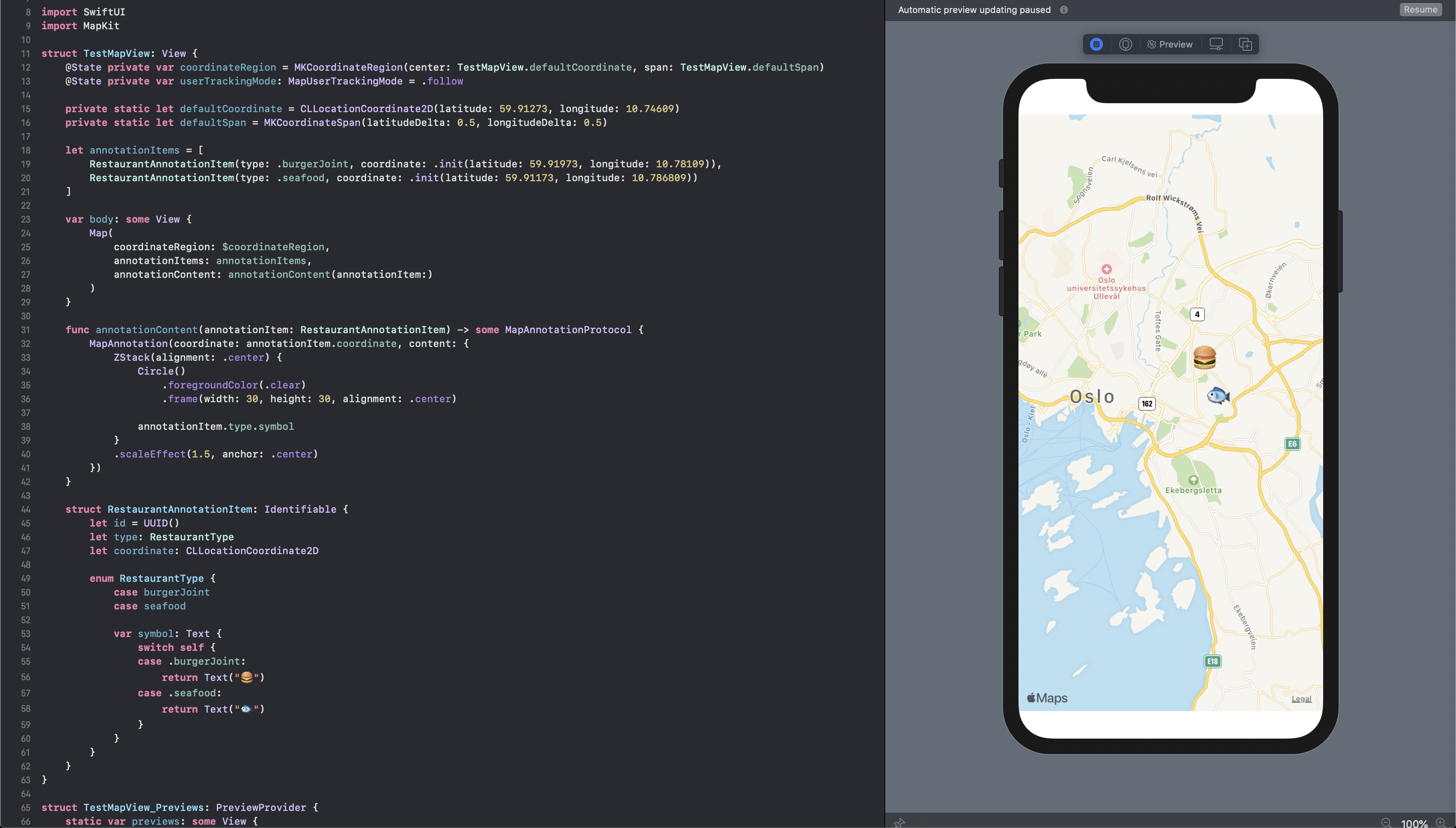Open Preview inspect settings button
Viewport: 1456px width, 828px height.
click(1170, 44)
